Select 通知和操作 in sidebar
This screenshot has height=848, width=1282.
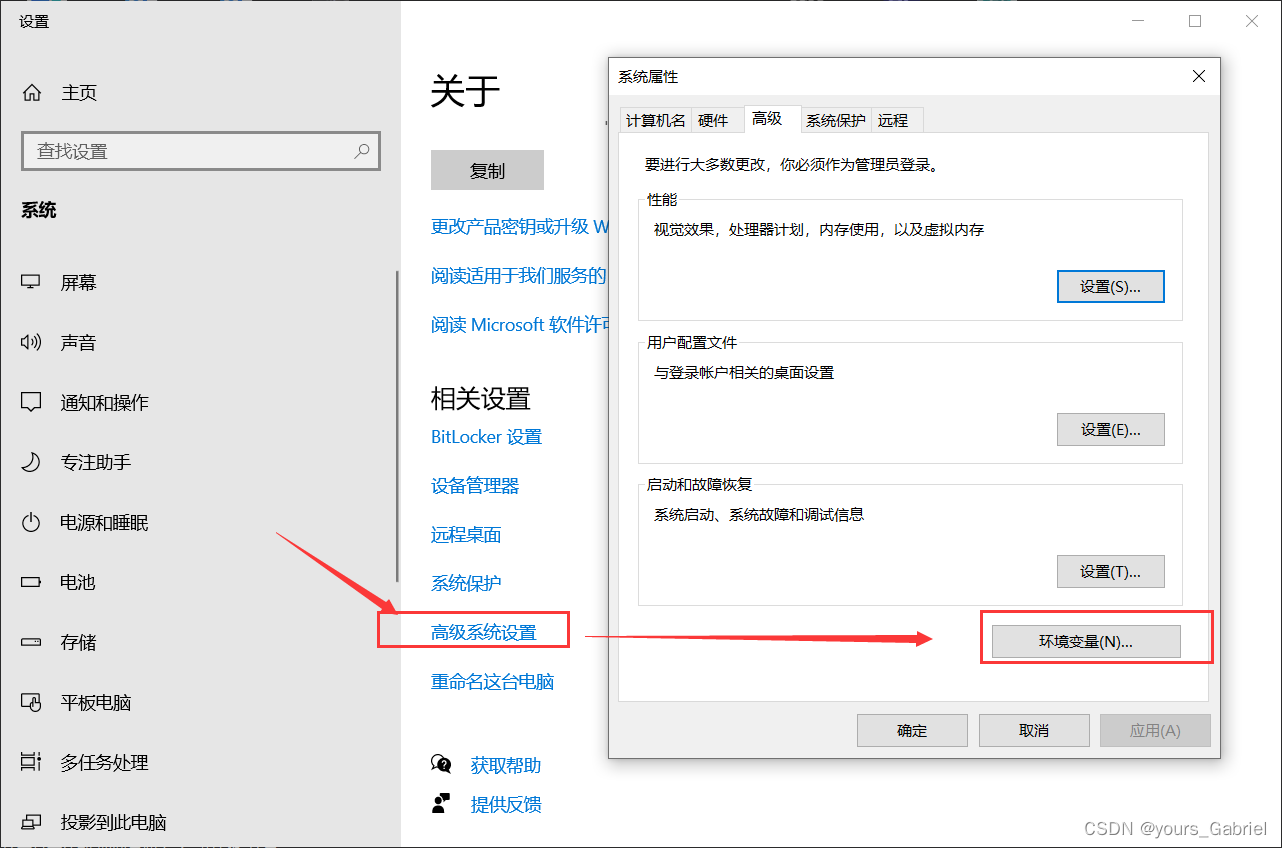click(x=105, y=402)
